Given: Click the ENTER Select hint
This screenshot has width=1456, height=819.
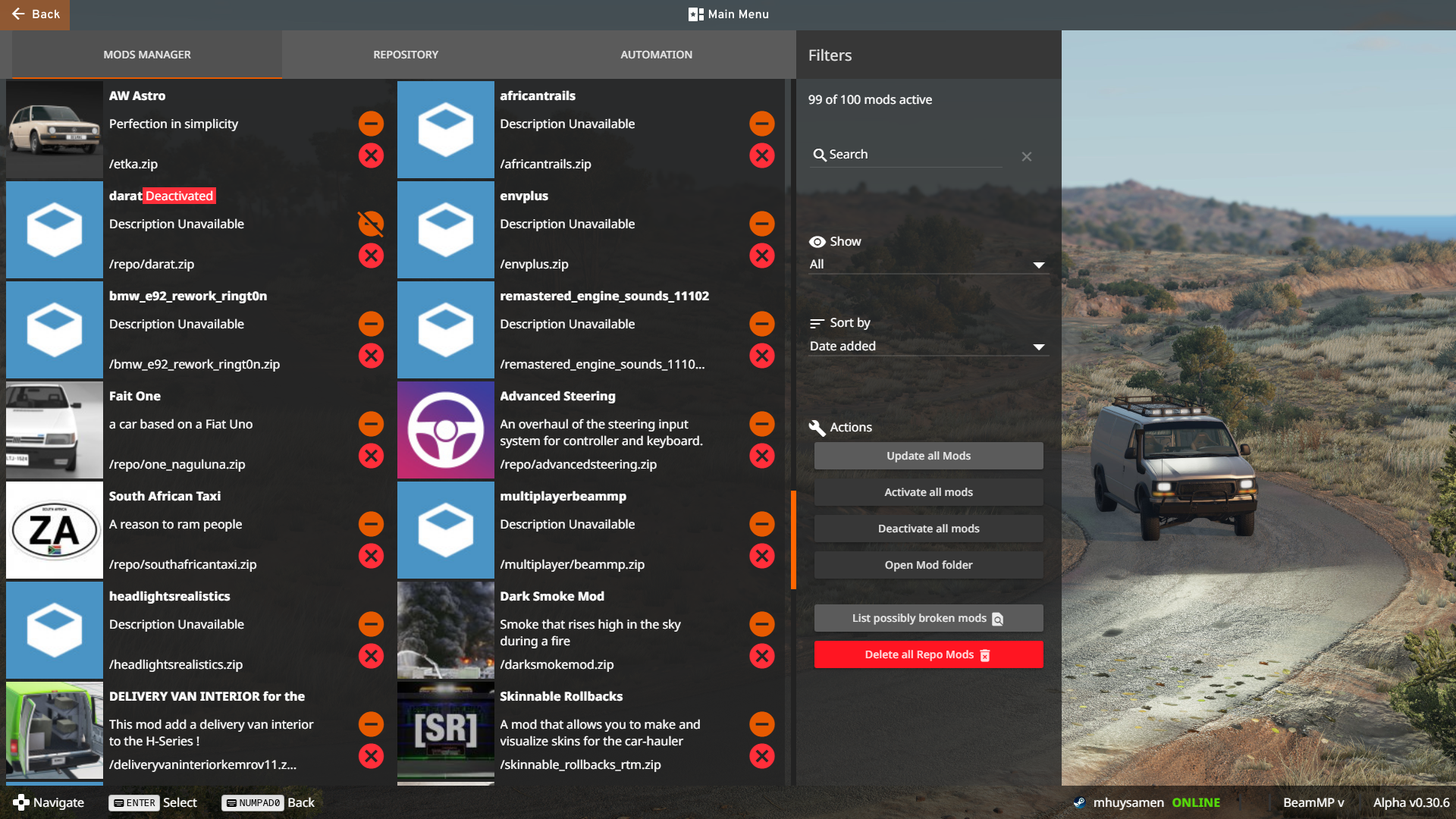Looking at the screenshot, I should (x=152, y=802).
